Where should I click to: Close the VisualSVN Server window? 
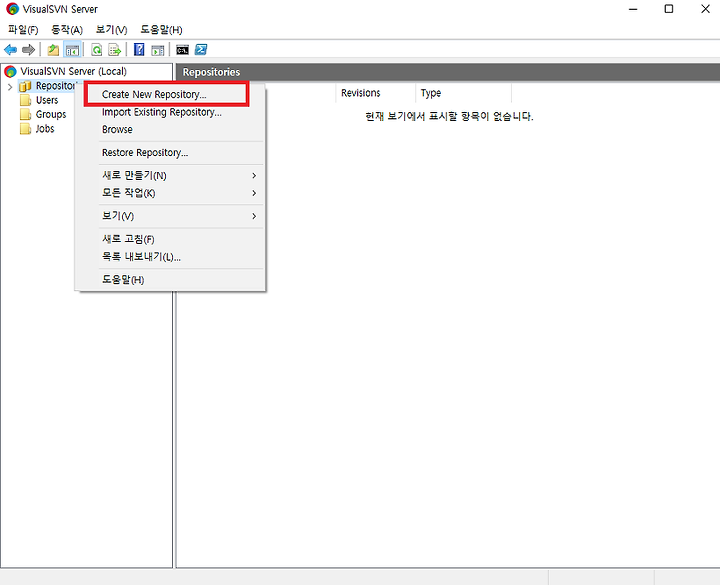click(705, 9)
